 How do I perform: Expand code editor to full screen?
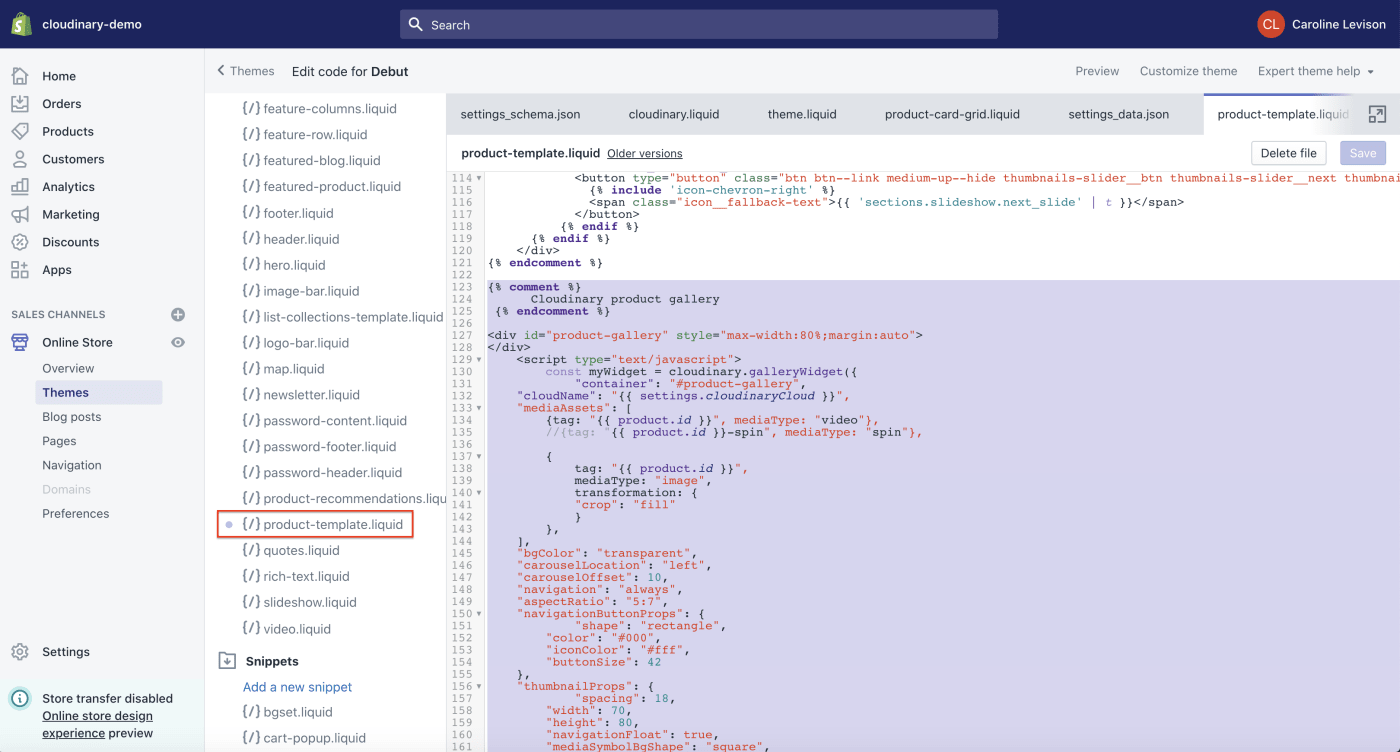pos(1377,114)
